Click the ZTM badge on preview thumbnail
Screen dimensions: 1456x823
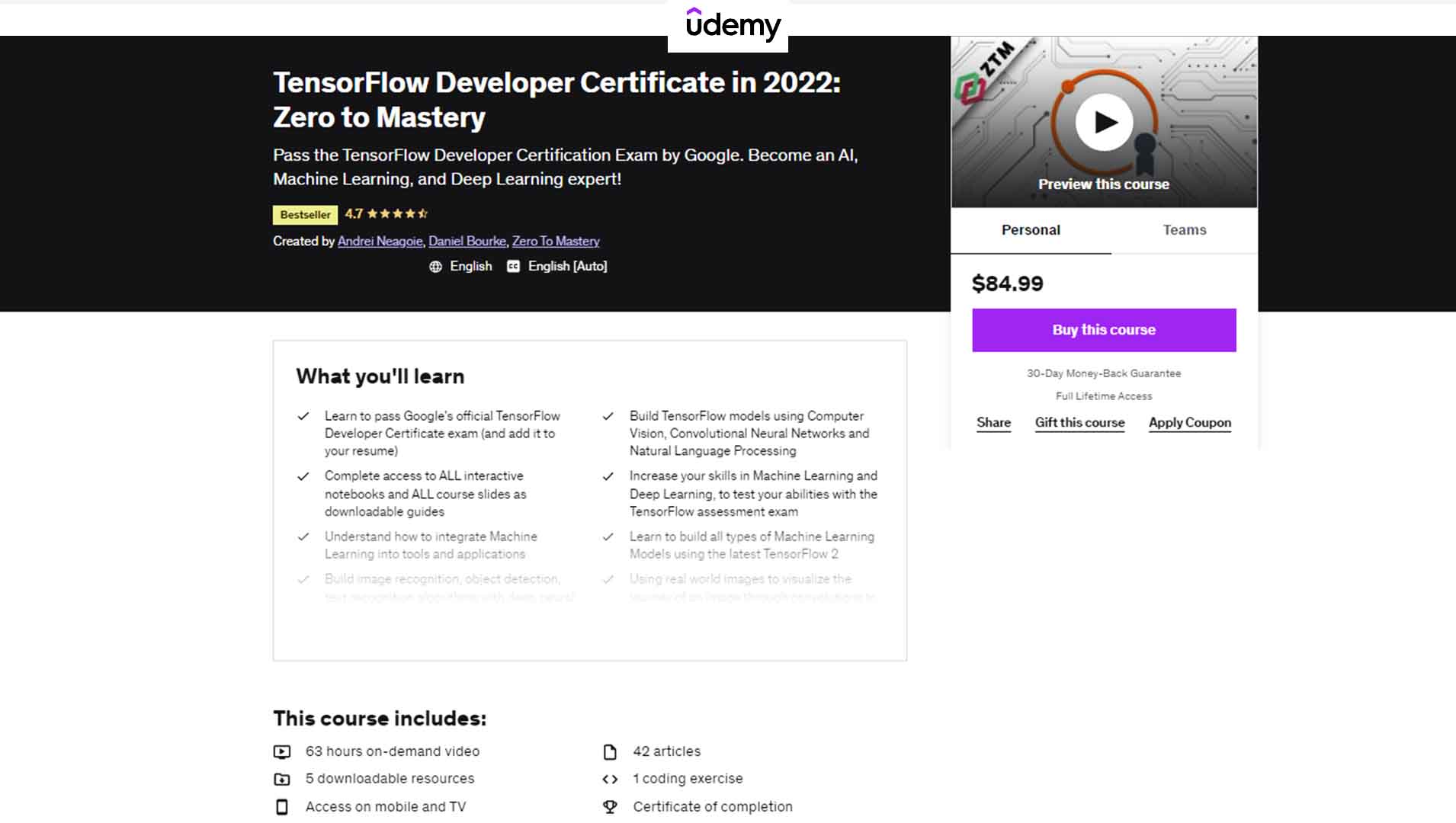(x=984, y=73)
